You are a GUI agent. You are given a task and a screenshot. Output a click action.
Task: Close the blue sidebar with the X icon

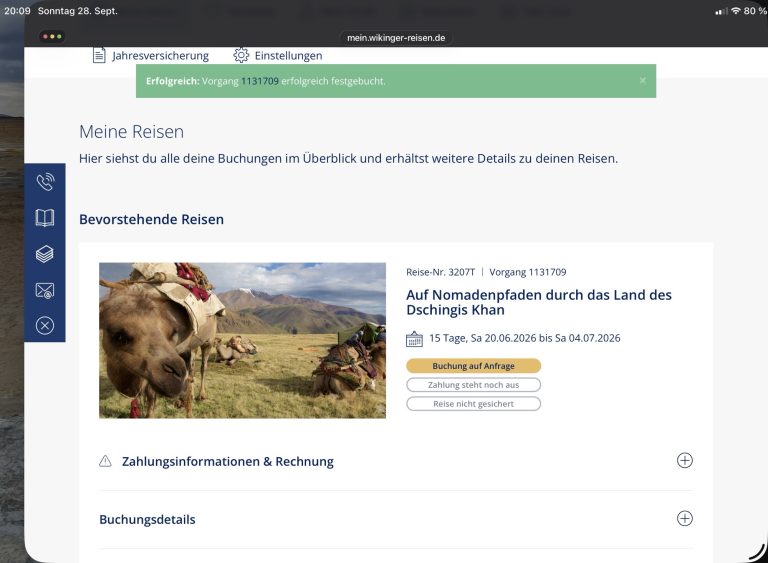[45, 325]
